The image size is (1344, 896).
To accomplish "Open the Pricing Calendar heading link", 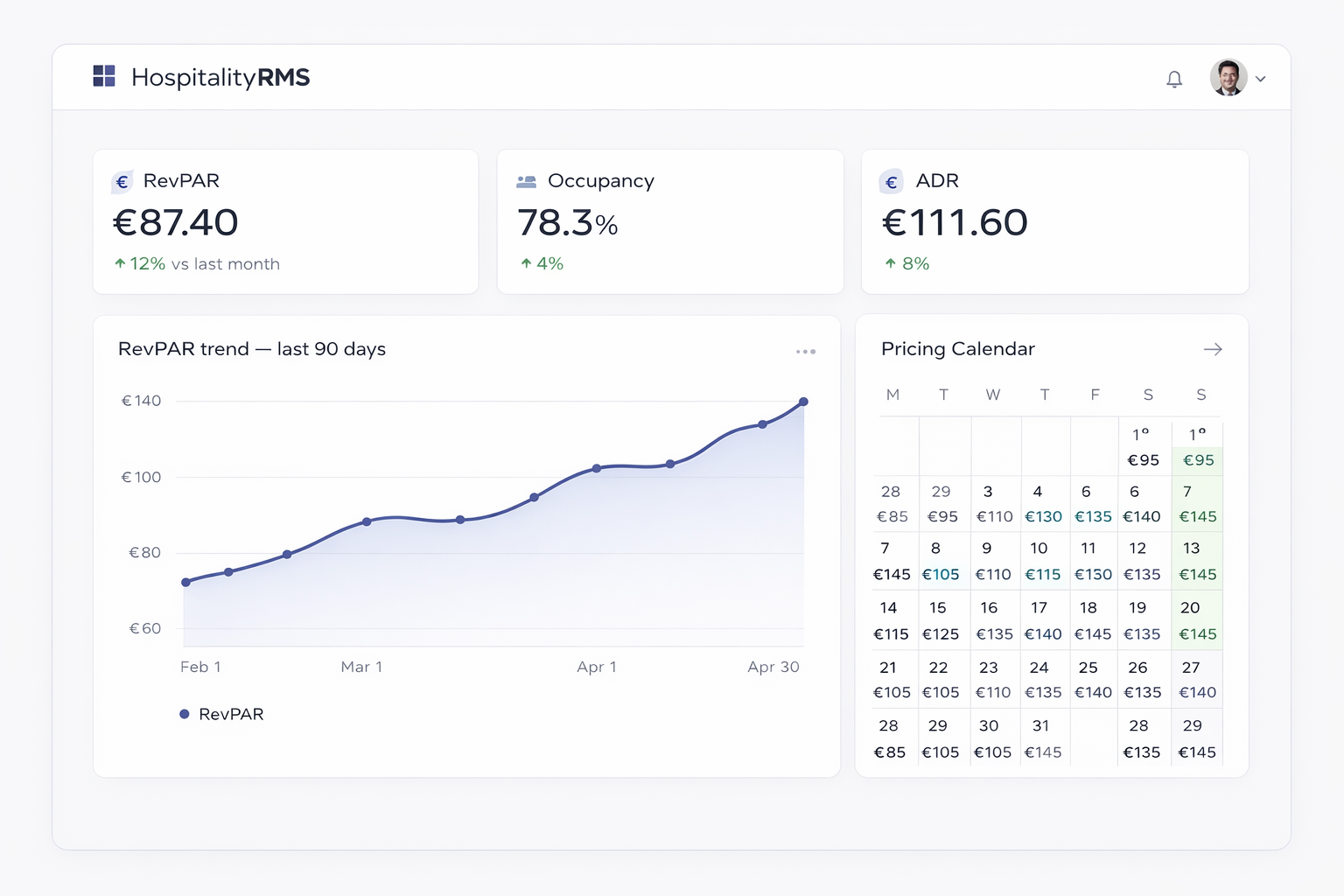I will 958,348.
